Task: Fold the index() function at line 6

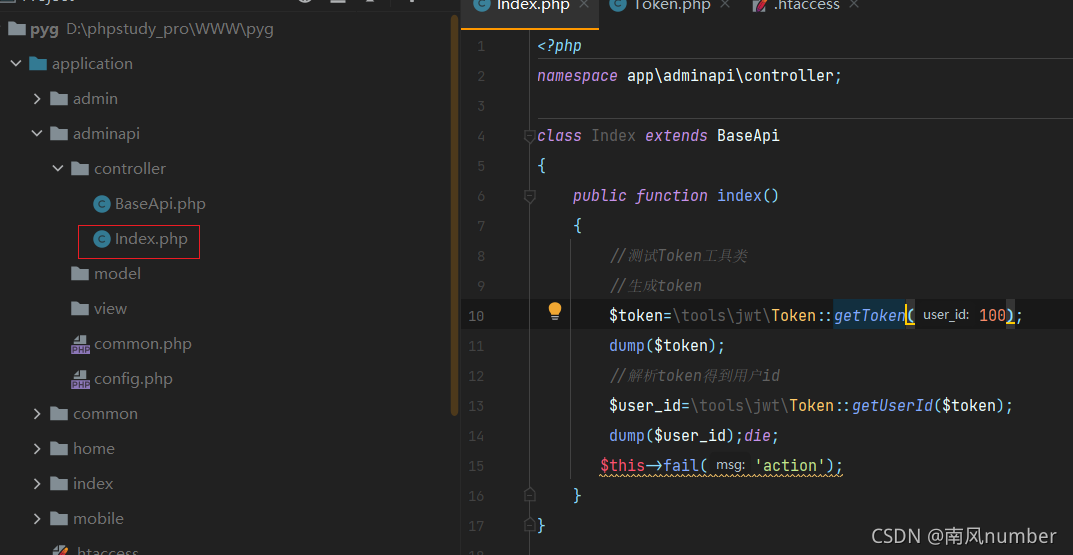Action: [x=529, y=196]
